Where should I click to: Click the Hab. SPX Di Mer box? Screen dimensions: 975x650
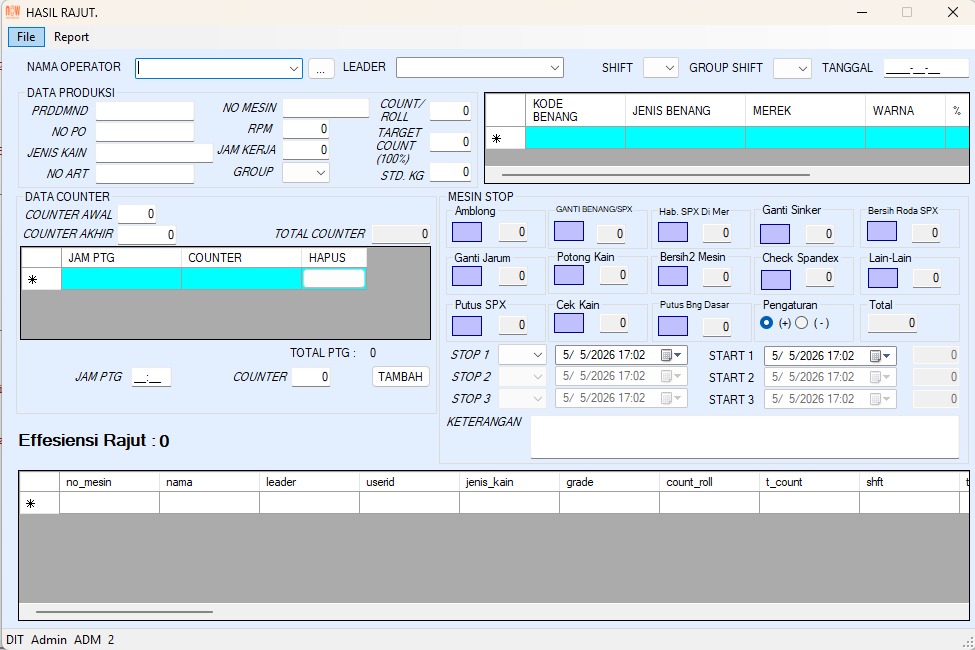click(x=673, y=232)
